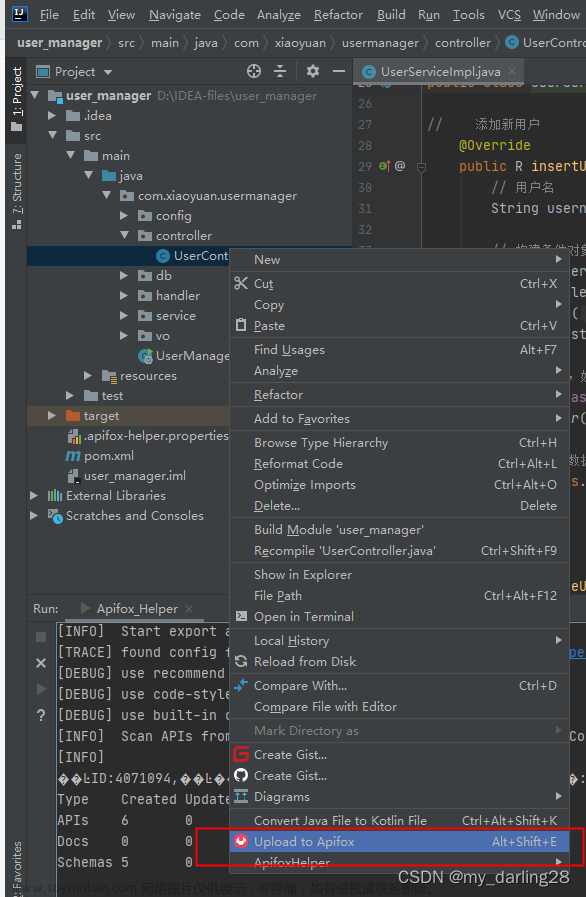The height and width of the screenshot is (897, 586).
Task: Choose Compare With... option
Action: click(399, 686)
